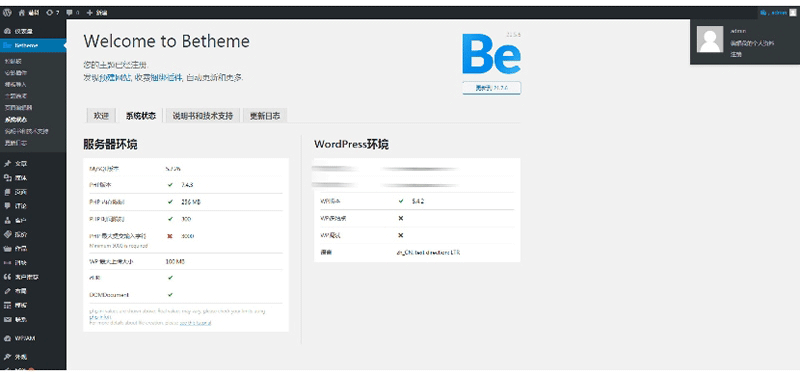The height and width of the screenshot is (374, 800).
Task: Open the WordPress logo menu
Action: [8, 12]
